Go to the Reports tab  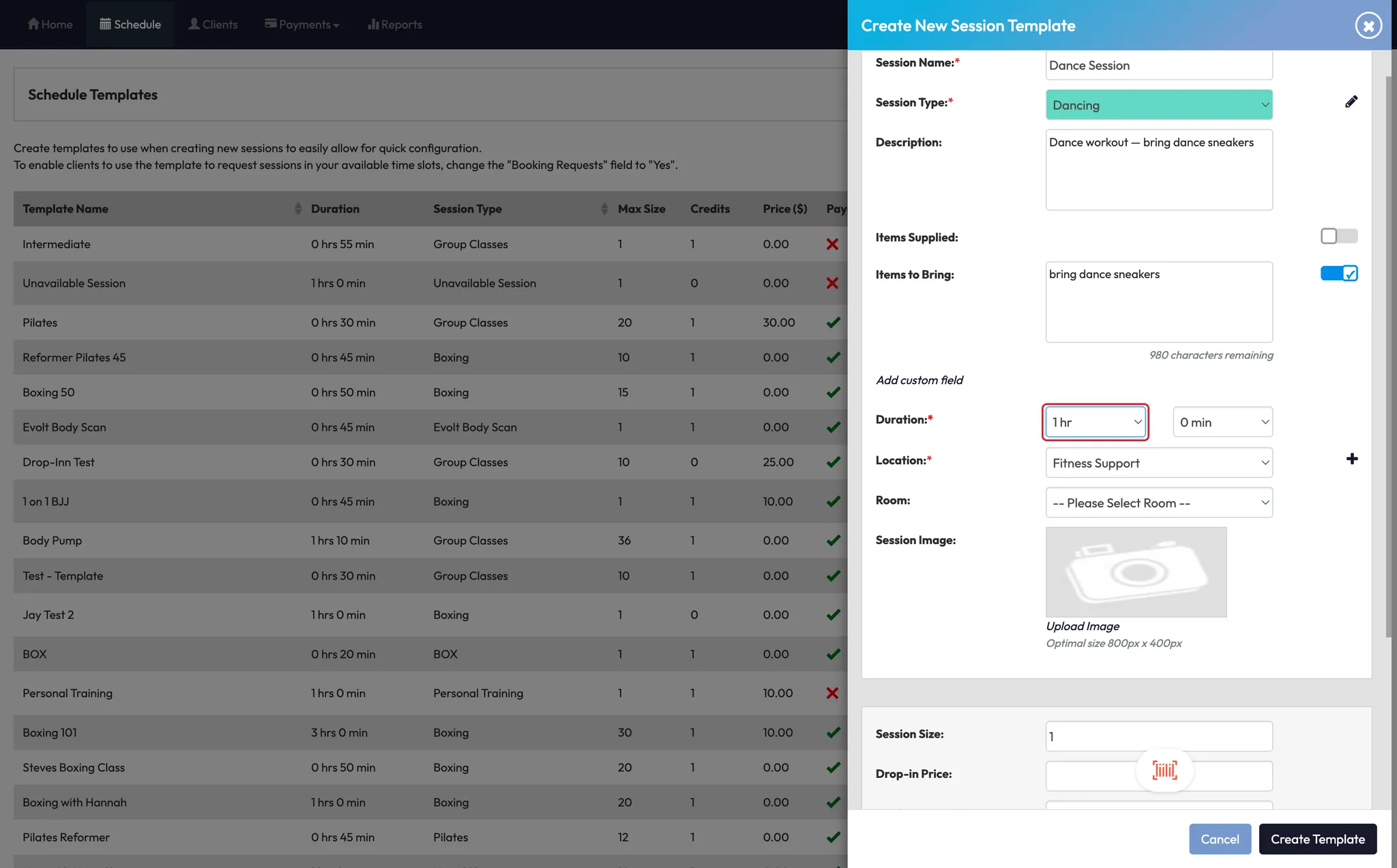[395, 25]
